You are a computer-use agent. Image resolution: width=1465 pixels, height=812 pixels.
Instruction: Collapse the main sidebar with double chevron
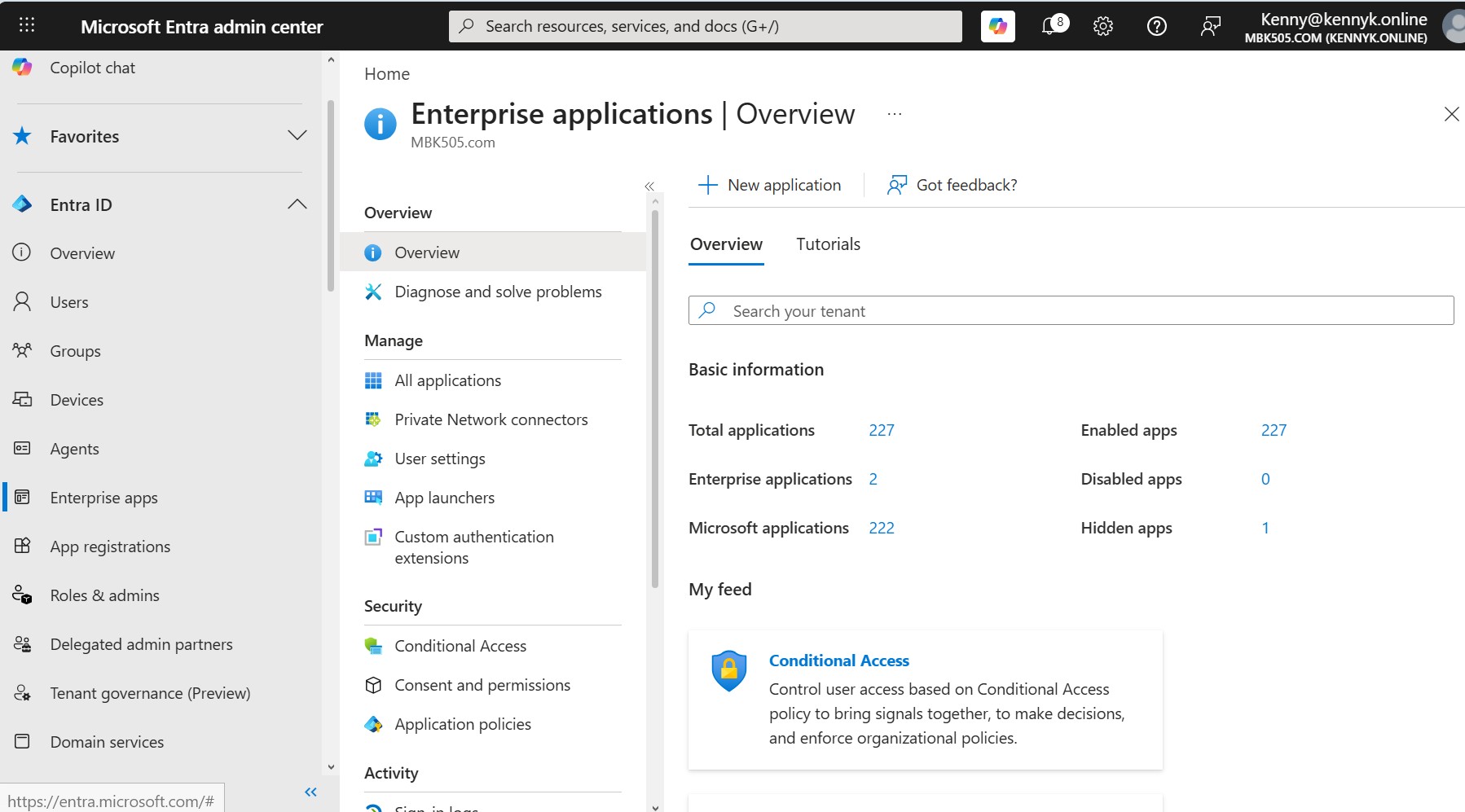click(x=310, y=792)
